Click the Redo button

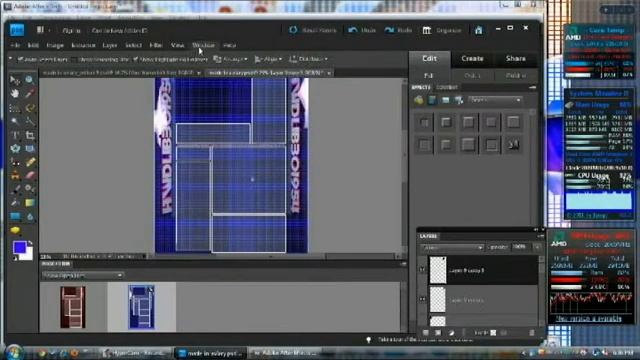pos(398,30)
